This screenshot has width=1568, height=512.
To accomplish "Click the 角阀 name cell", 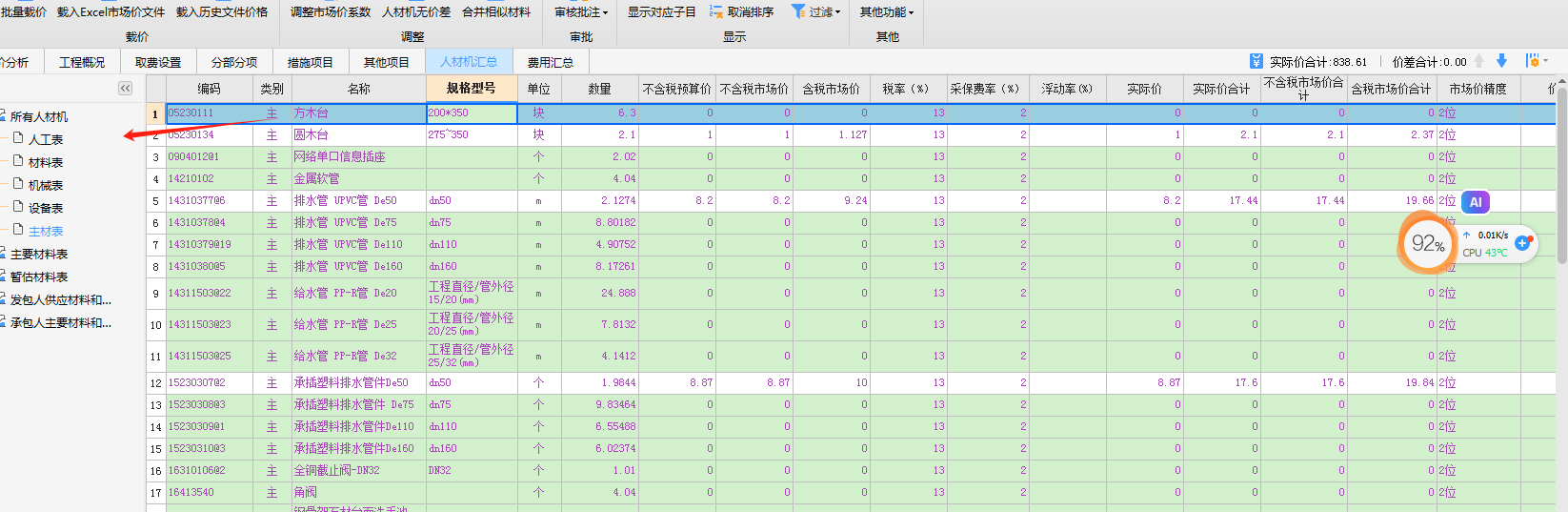I will tap(358, 492).
